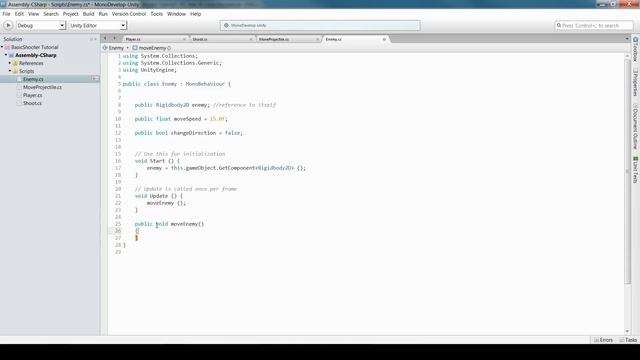The image size is (640, 360).
Task: Open the Tasks pad
Action: pos(628,340)
